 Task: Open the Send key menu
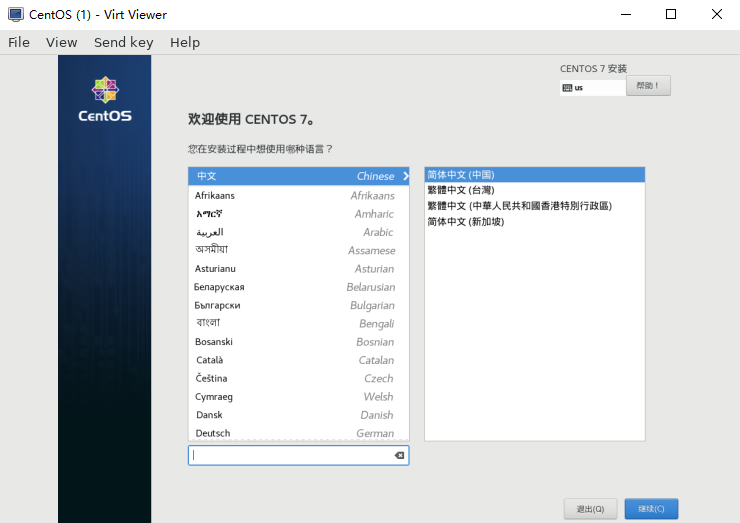pos(123,42)
